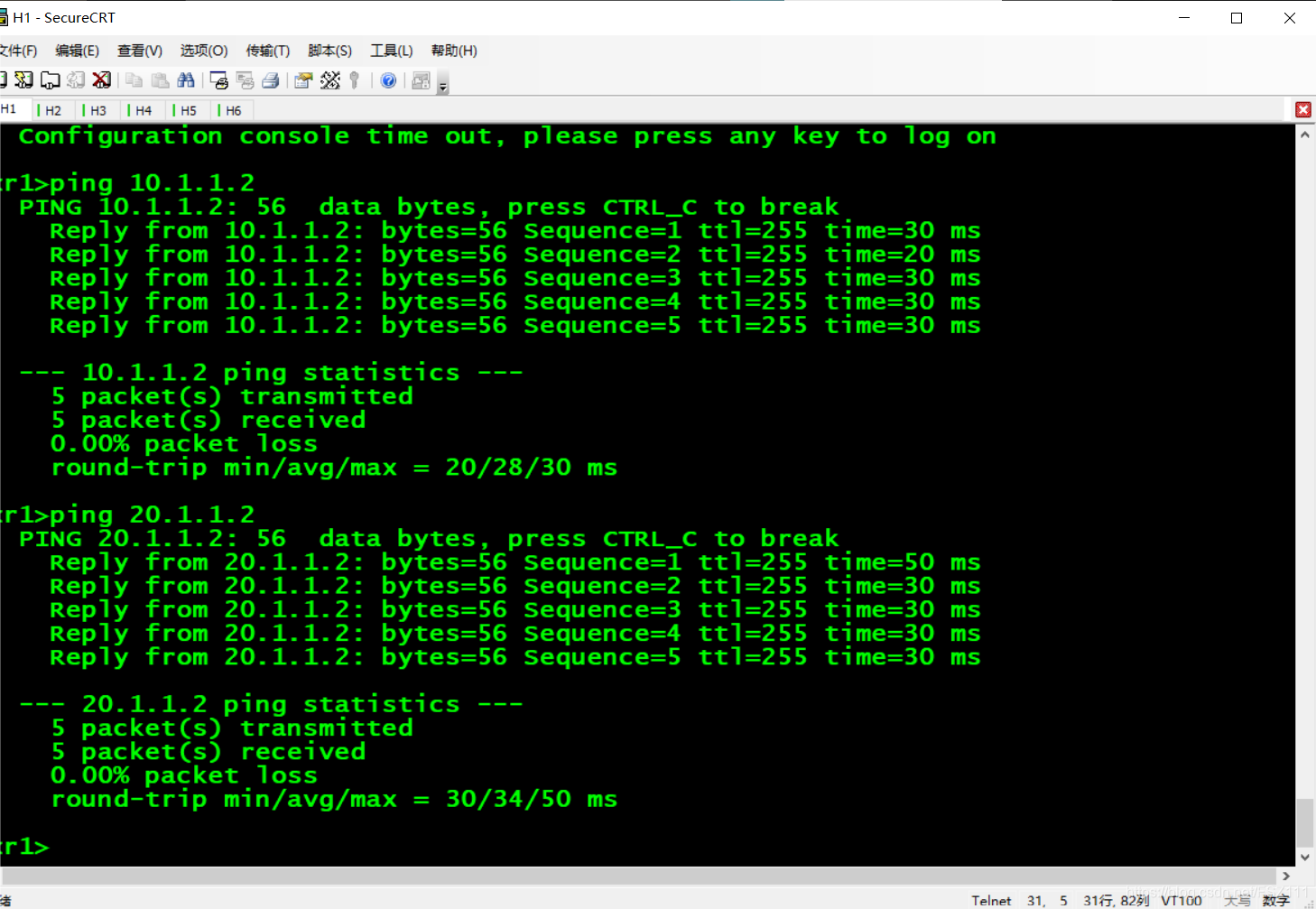Click the 数字 Num Lock indicator
Image resolution: width=1316 pixels, height=909 pixels.
tap(1275, 900)
